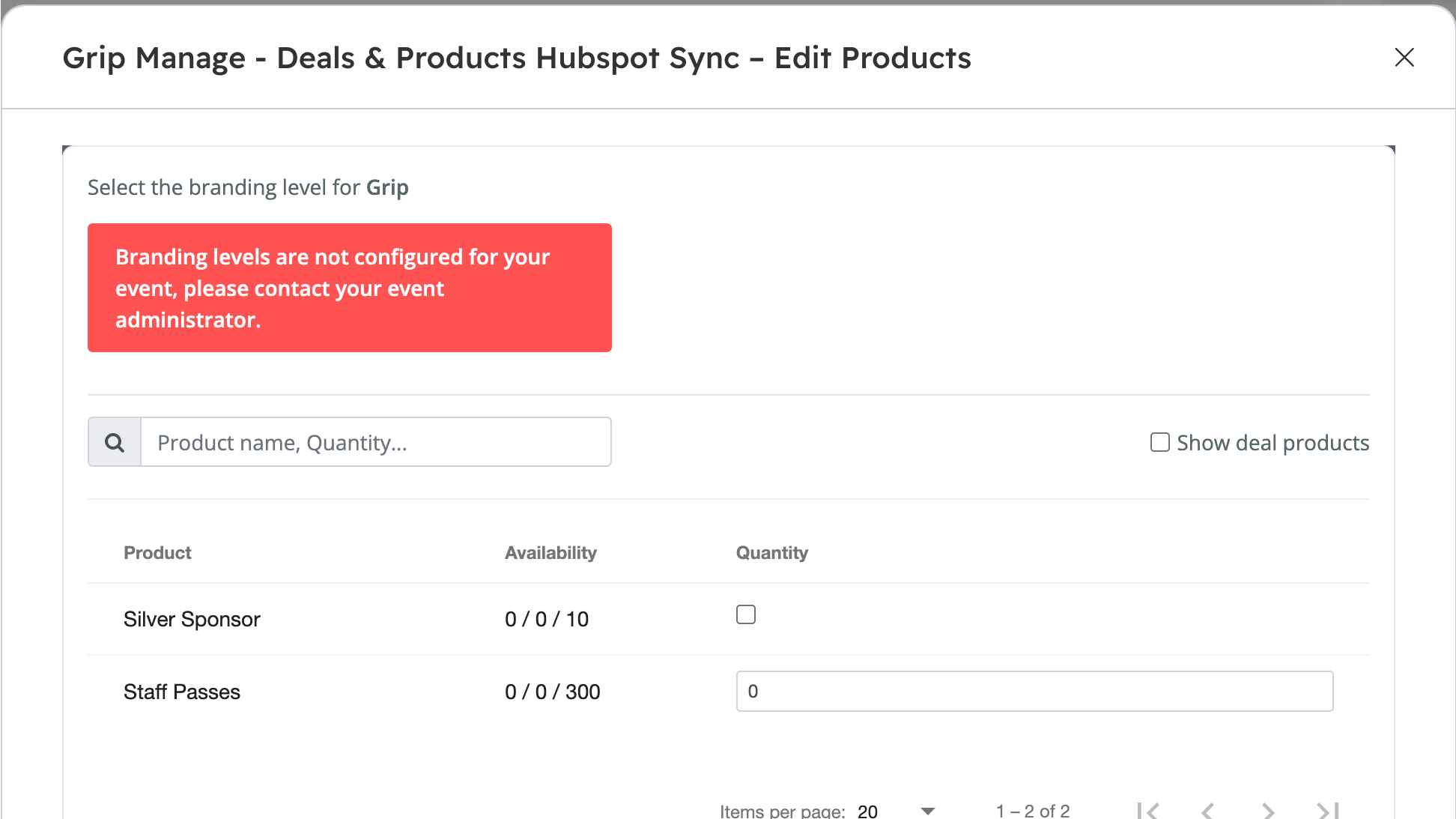
Task: Close the Edit Products dialog
Action: [x=1404, y=58]
